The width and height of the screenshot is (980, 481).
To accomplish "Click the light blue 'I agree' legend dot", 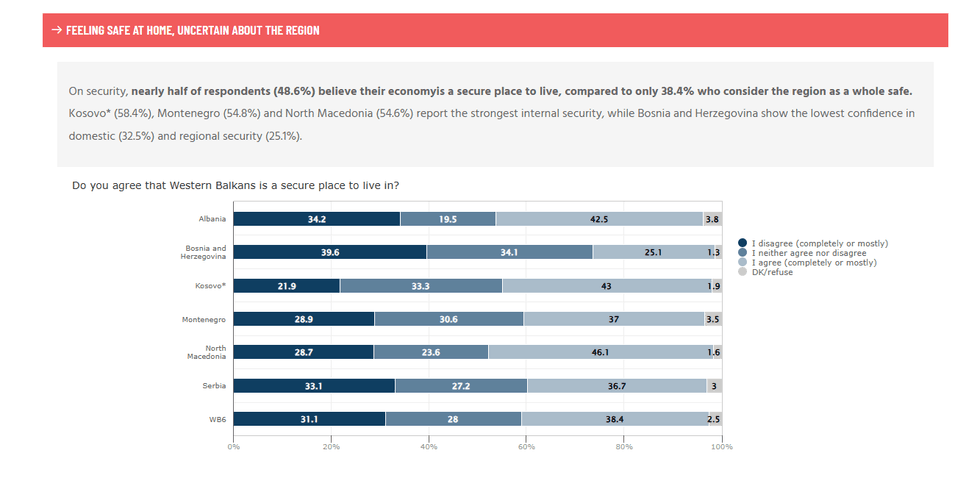I will pyautogui.click(x=742, y=262).
